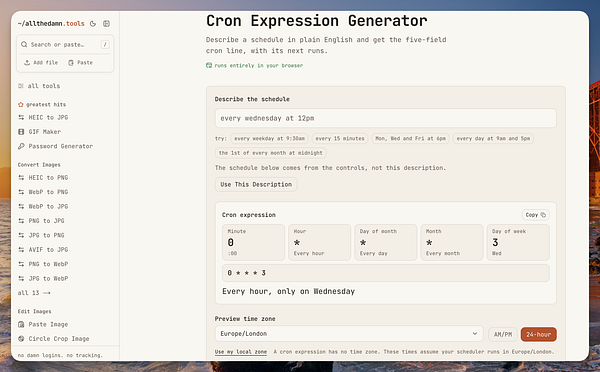Click the Paste Image icon
600x372 pixels.
21,324
